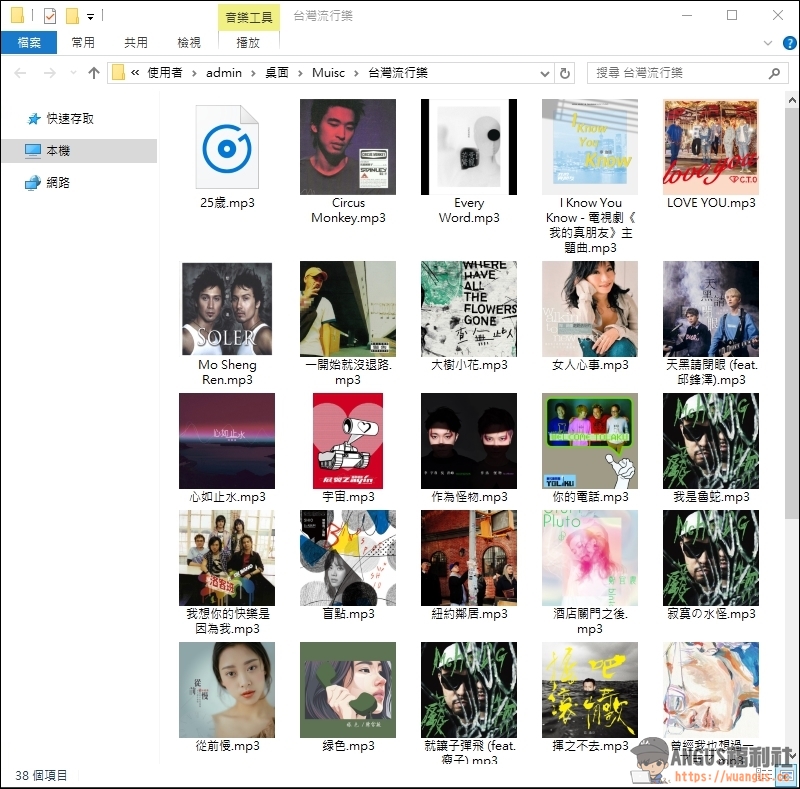Click admin in the breadcrumb path

[x=224, y=73]
